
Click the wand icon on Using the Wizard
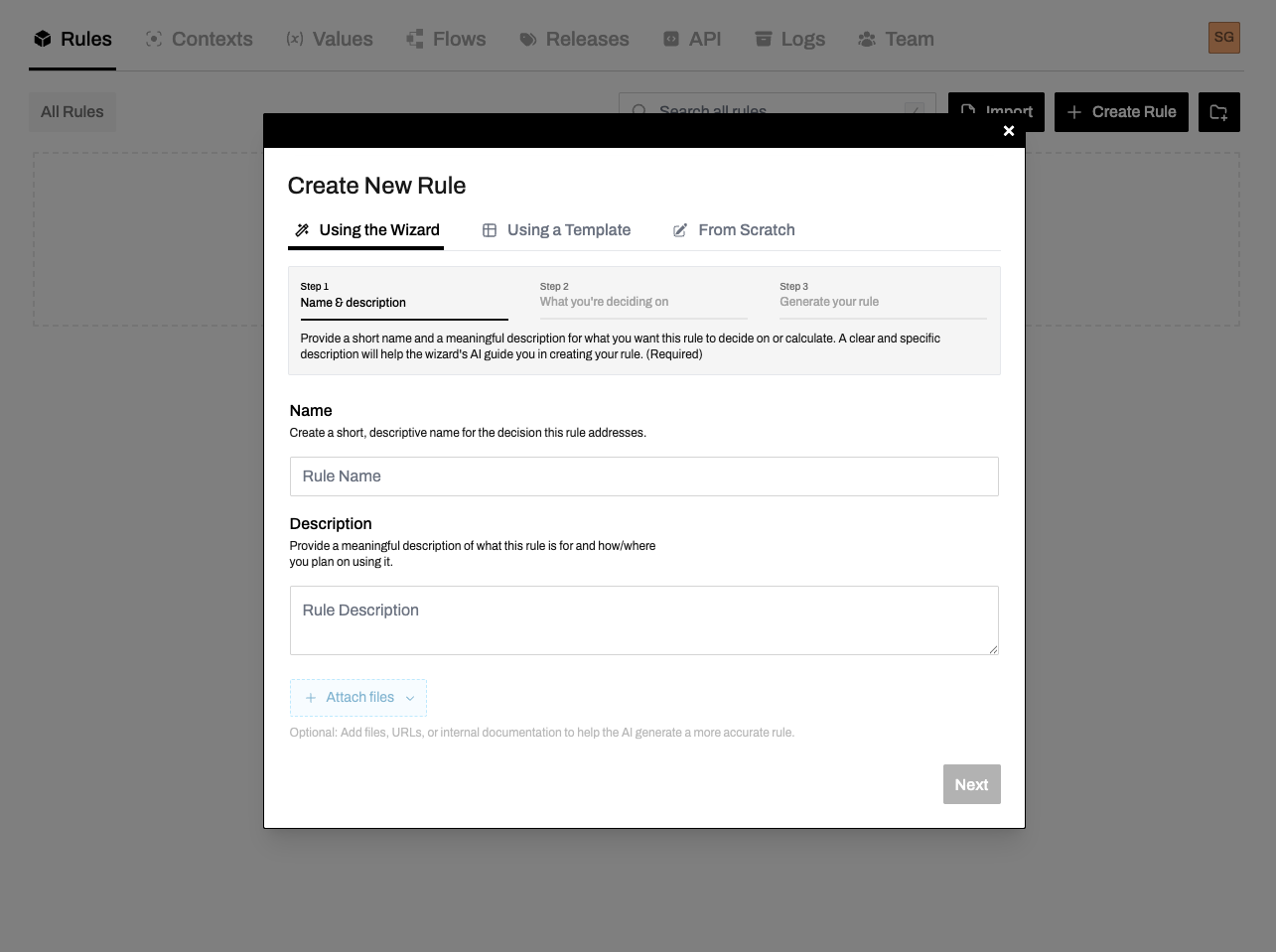(302, 229)
